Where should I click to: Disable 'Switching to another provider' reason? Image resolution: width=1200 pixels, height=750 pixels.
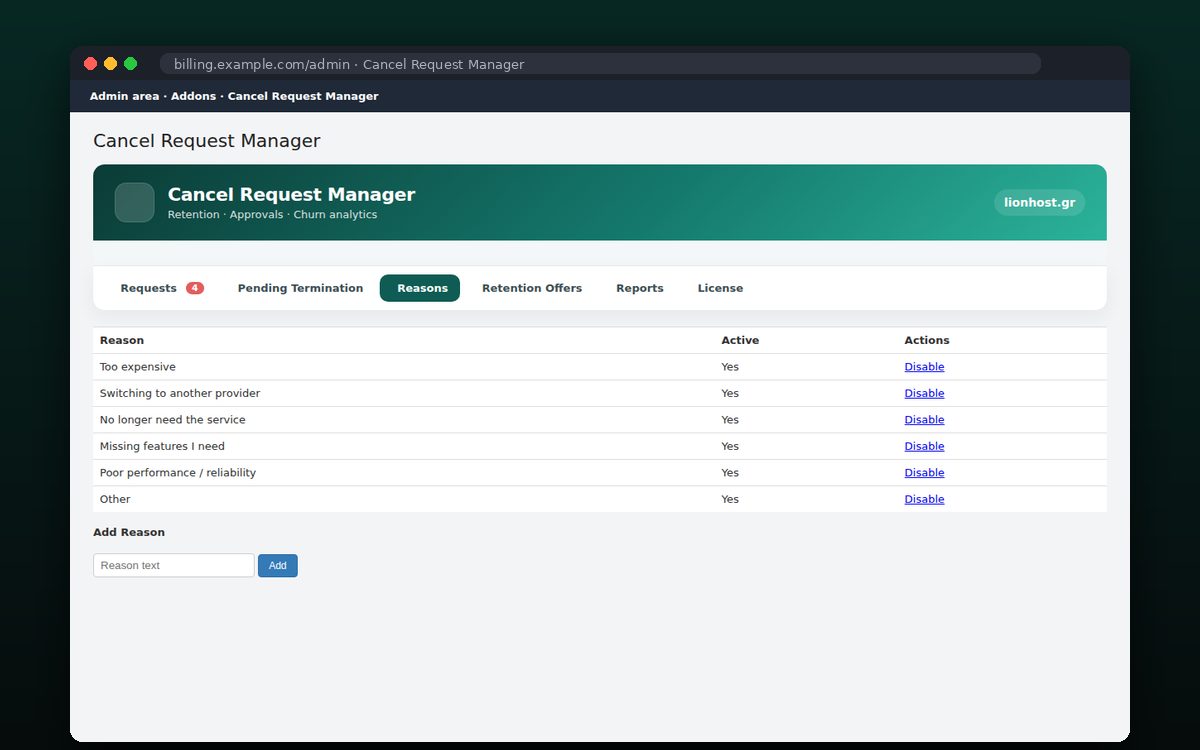(x=924, y=393)
